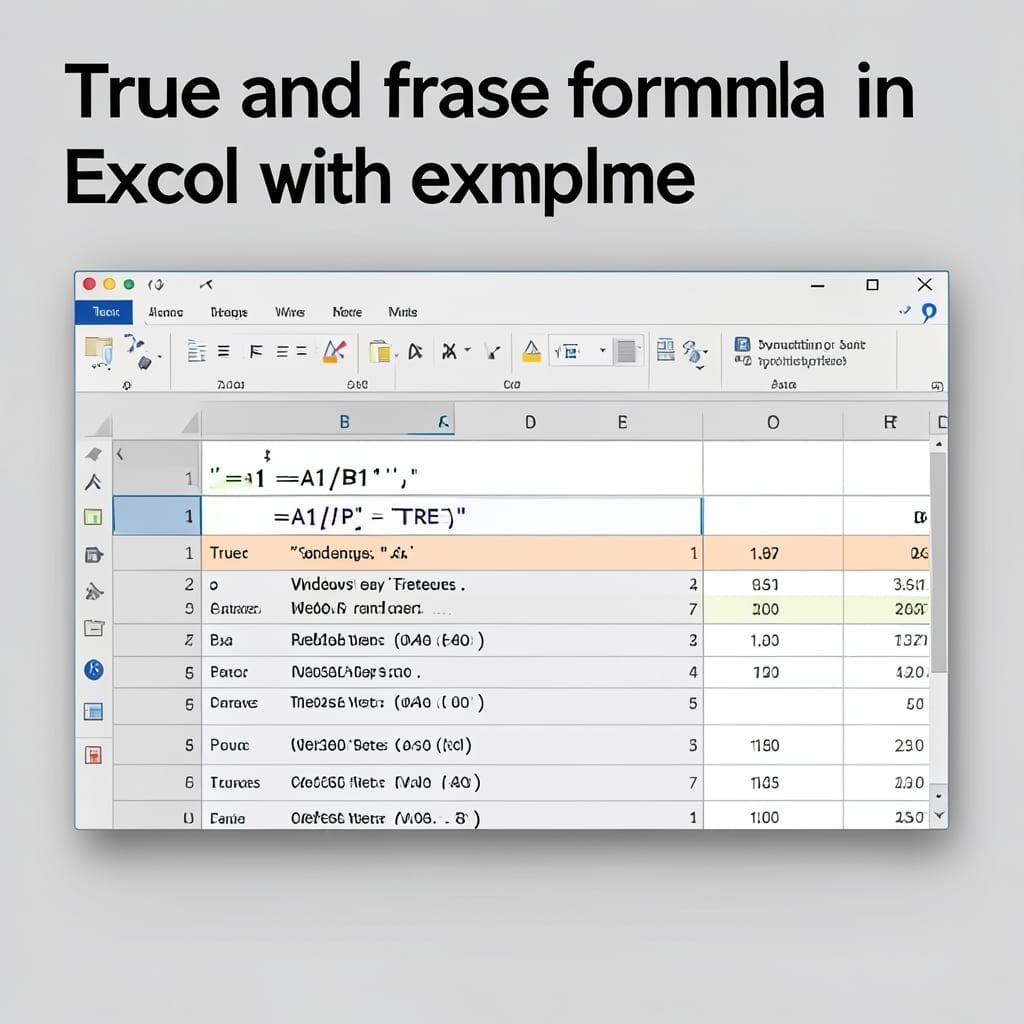Click the small brush icon next to the X dropdown

(x=492, y=353)
